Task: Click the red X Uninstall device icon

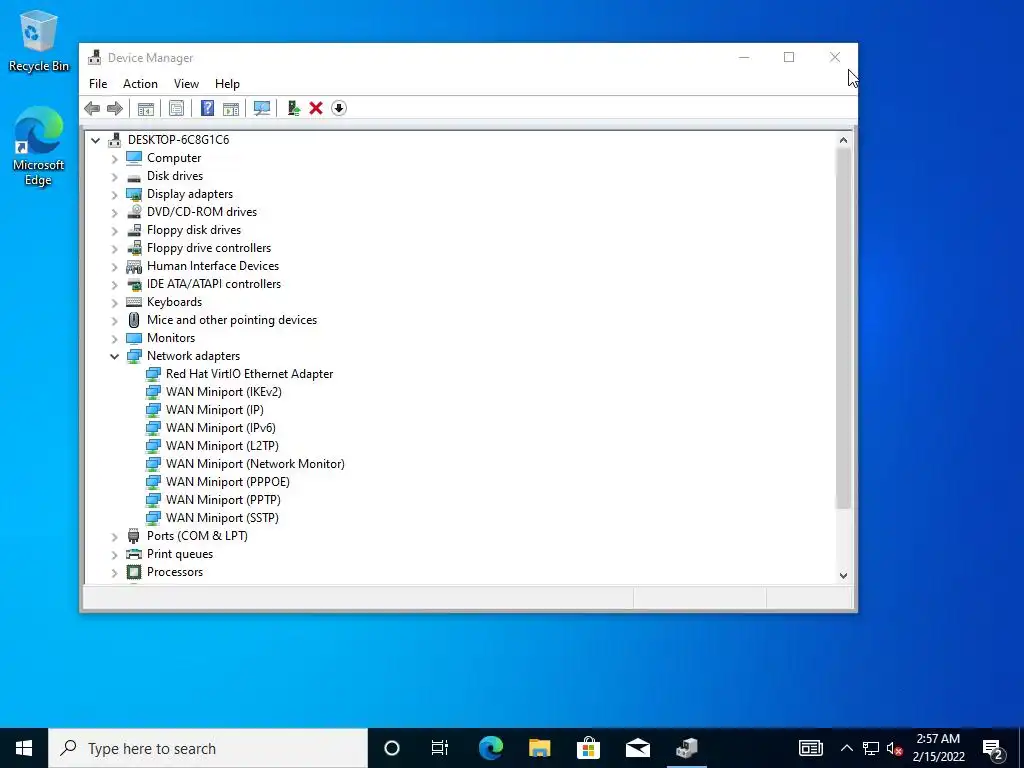Action: pyautogui.click(x=316, y=108)
